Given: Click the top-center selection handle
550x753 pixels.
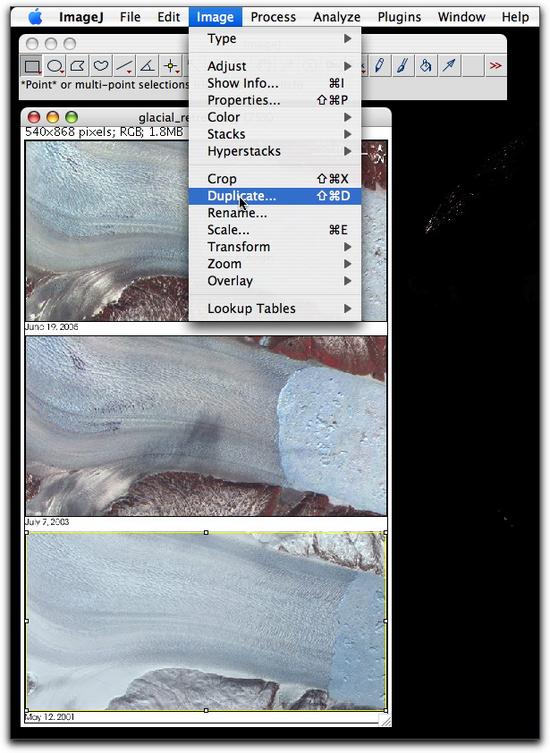Looking at the screenshot, I should click(206, 533).
